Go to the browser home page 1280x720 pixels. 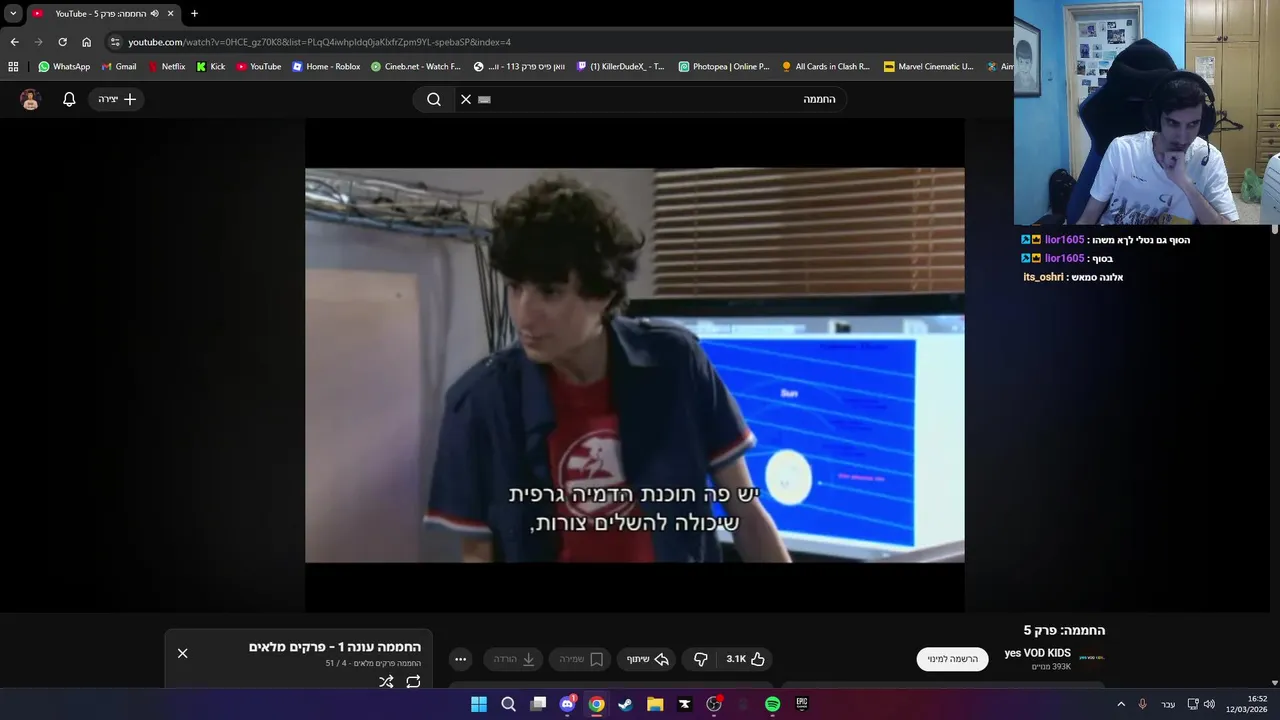click(86, 42)
